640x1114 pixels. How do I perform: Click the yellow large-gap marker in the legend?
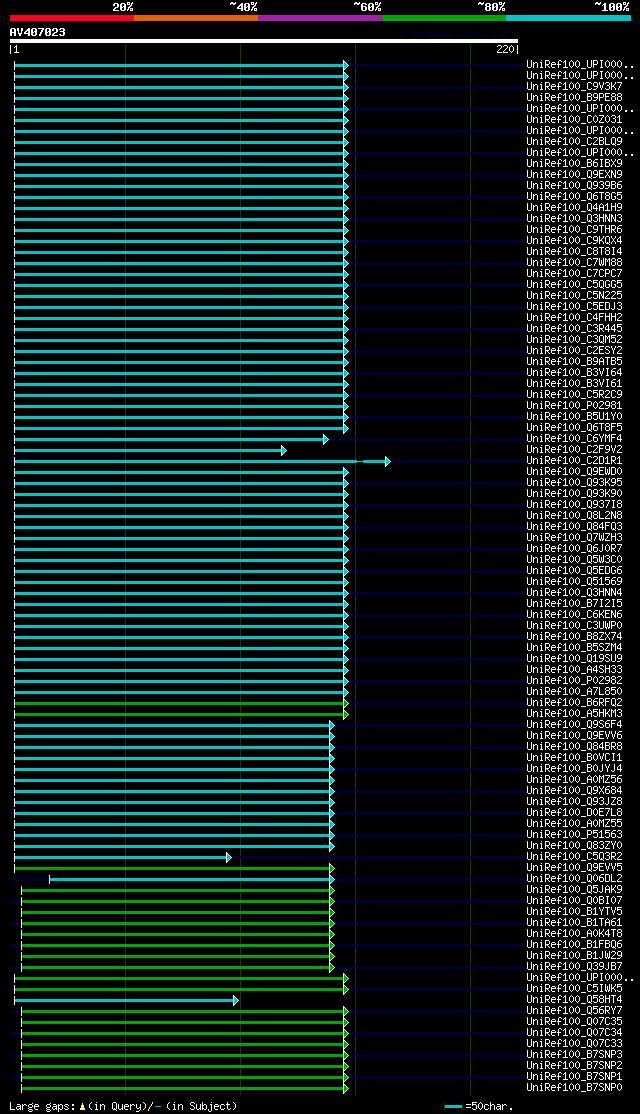coord(82,1106)
